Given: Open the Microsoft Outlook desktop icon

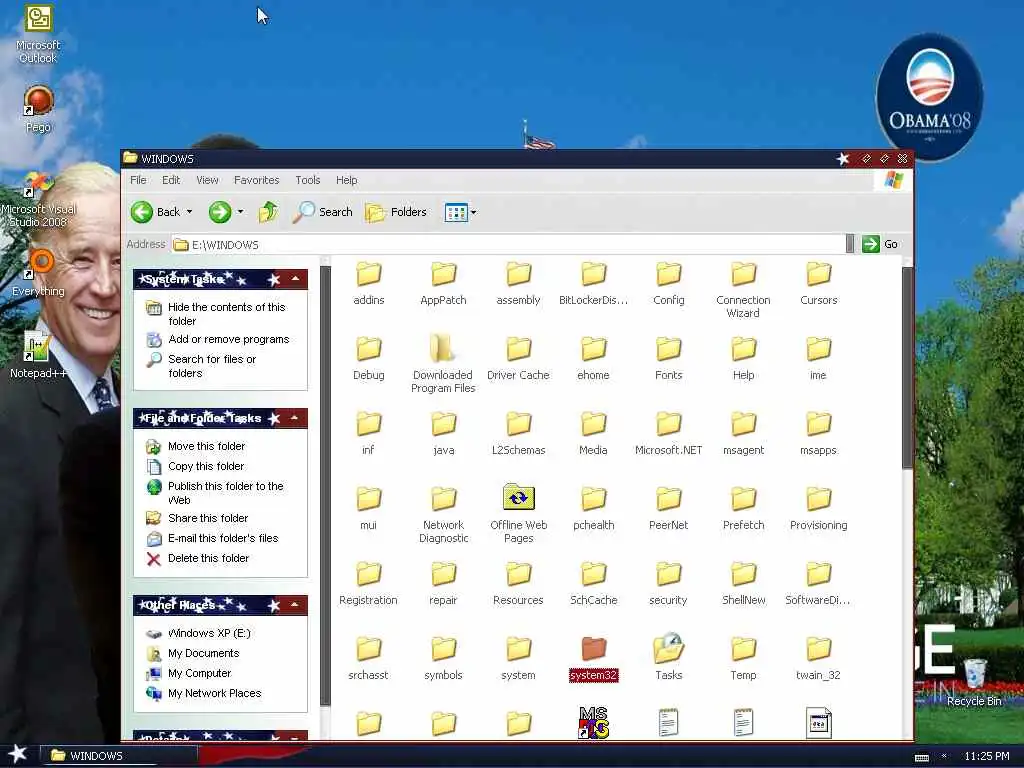Looking at the screenshot, I should click(38, 34).
